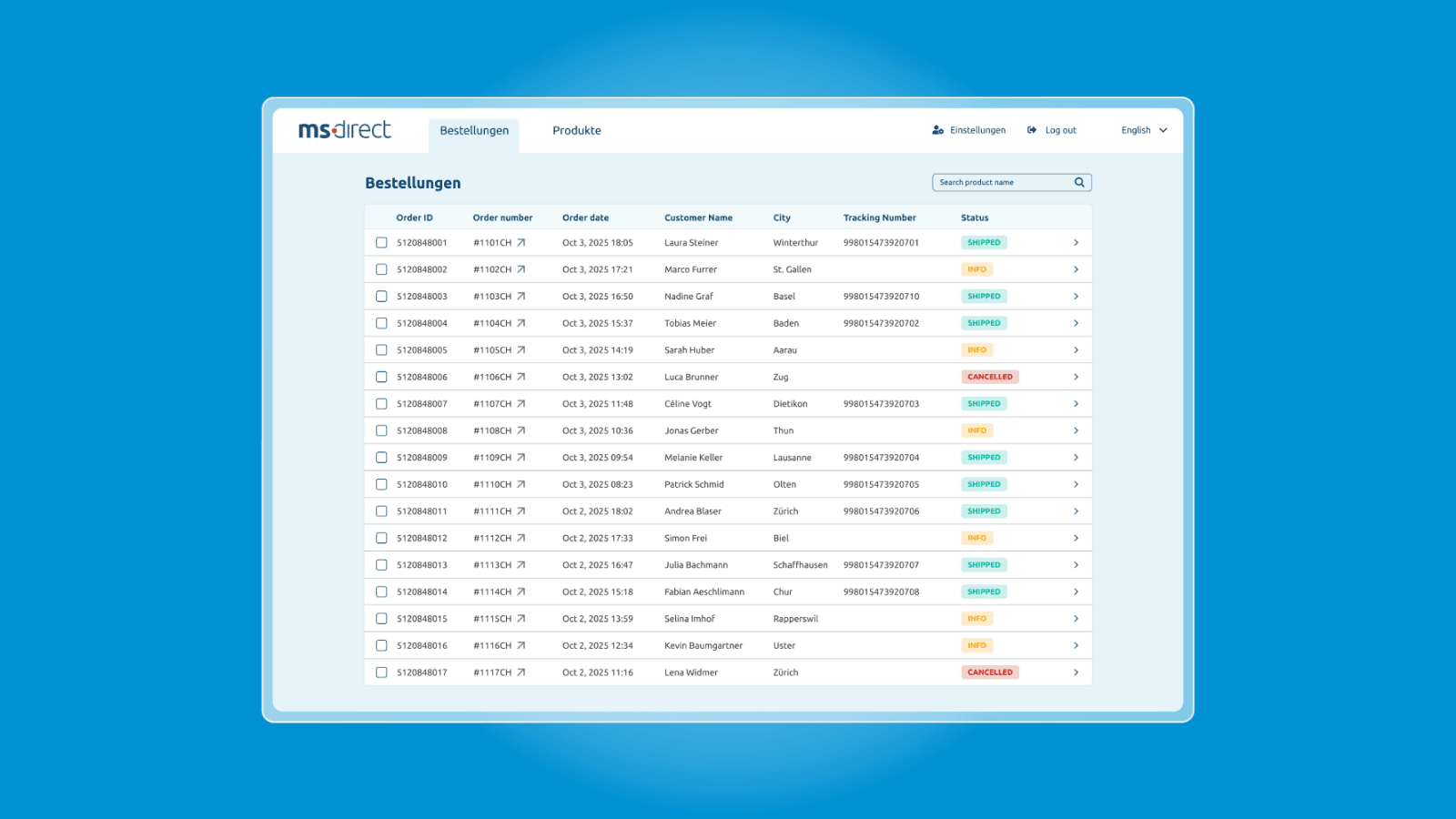Tick the checkbox for Lena Widmer's order

pyautogui.click(x=381, y=672)
